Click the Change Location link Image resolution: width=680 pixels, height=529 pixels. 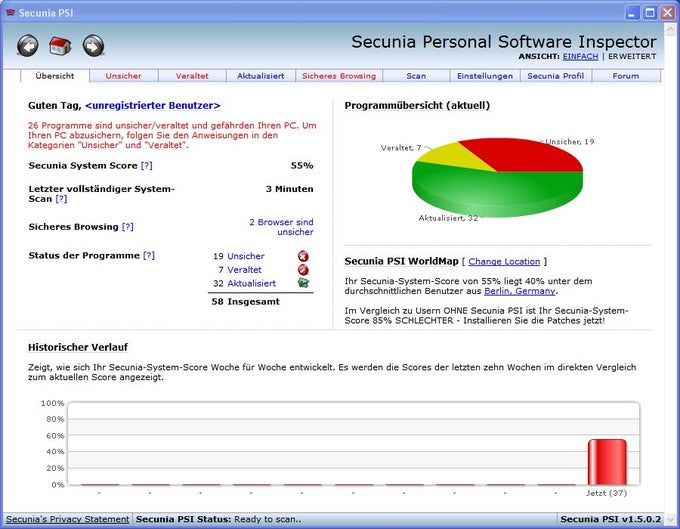click(504, 261)
